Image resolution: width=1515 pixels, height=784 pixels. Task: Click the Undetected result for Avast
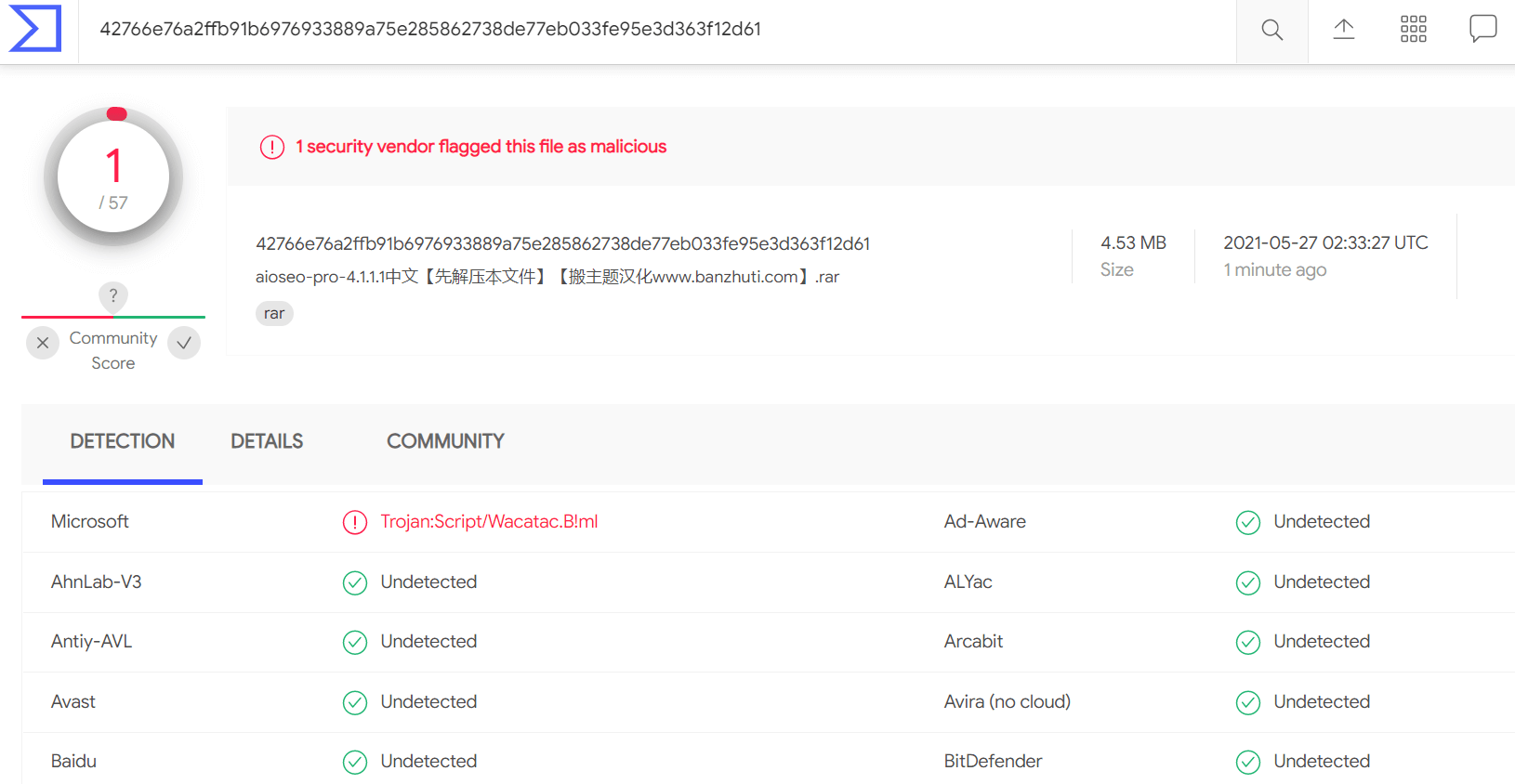click(x=428, y=701)
